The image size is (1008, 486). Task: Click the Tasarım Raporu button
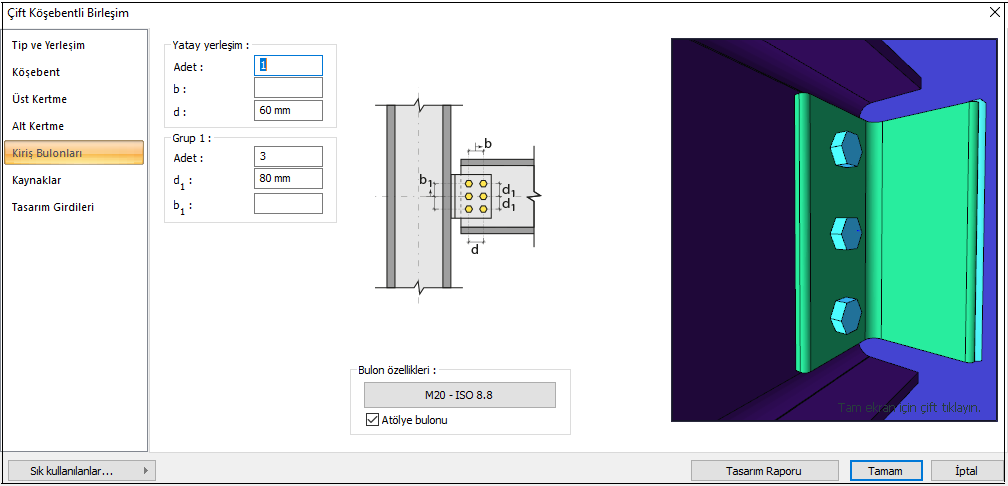763,471
